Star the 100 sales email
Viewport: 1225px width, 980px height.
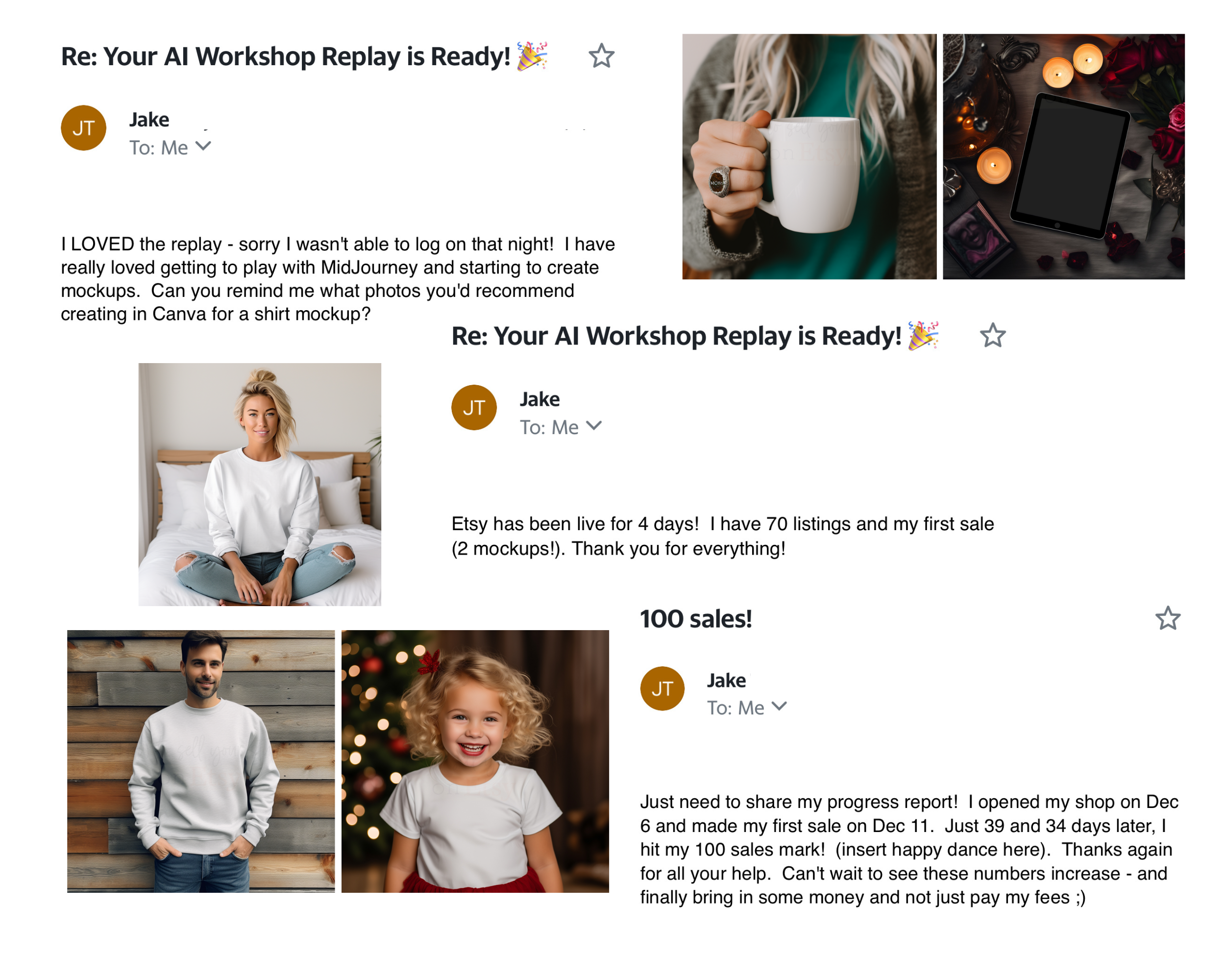[x=1168, y=618]
